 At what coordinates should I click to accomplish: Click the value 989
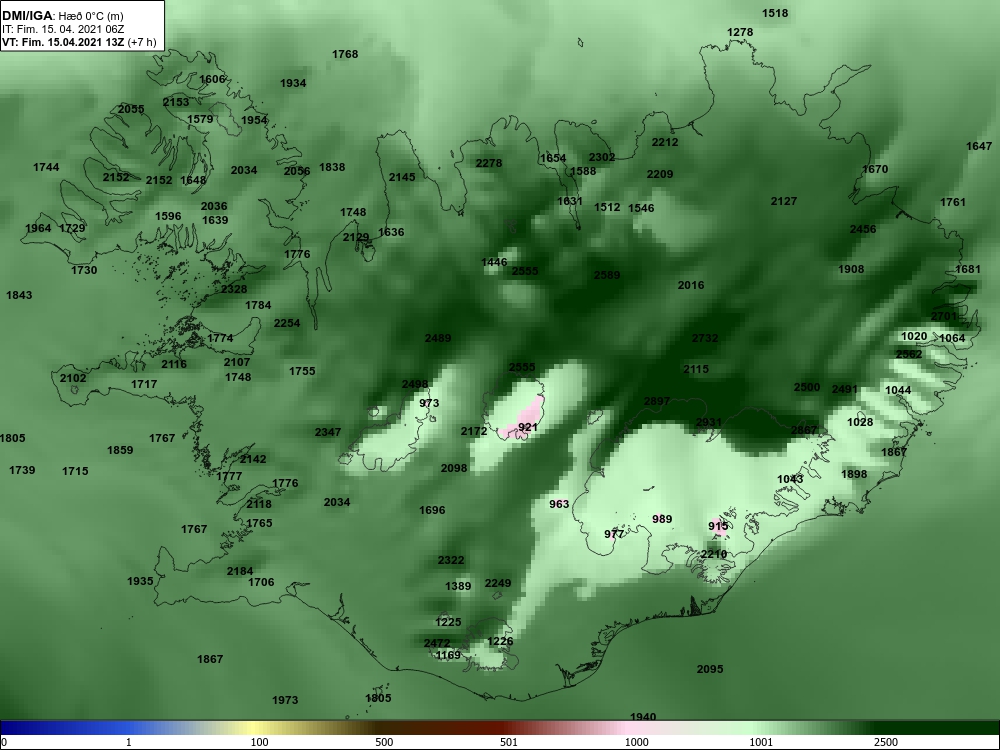click(x=662, y=520)
